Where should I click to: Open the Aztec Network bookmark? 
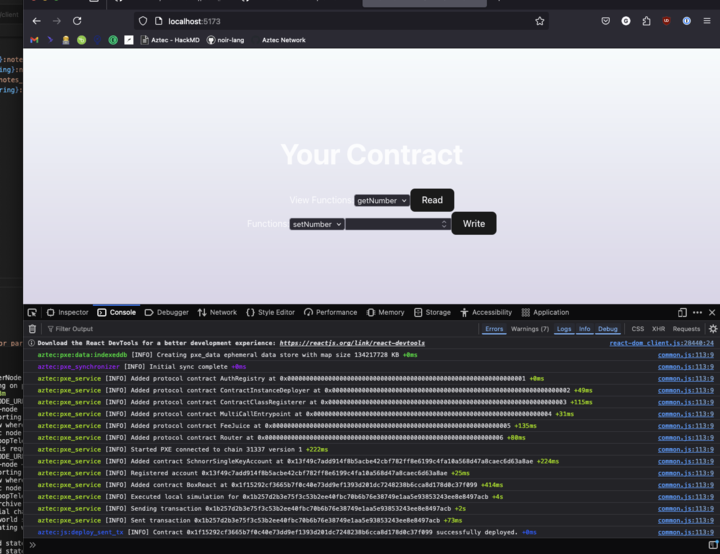(x=283, y=40)
